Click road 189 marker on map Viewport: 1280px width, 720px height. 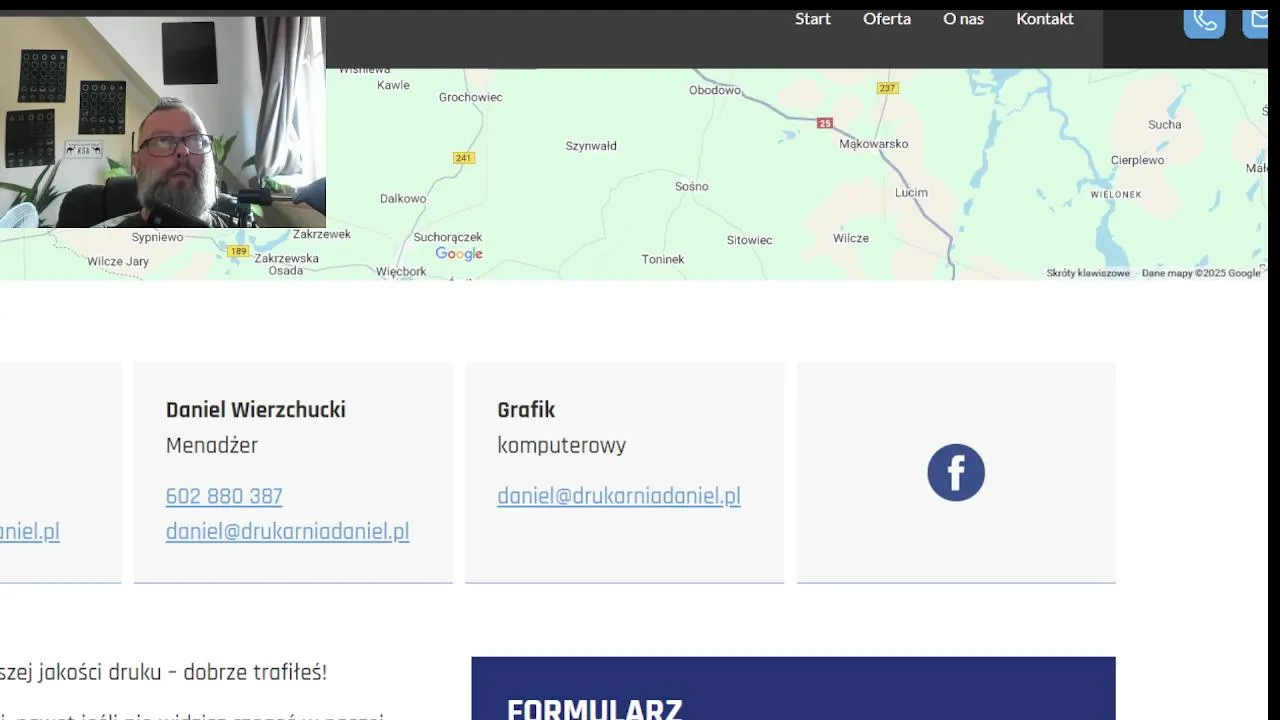[238, 251]
